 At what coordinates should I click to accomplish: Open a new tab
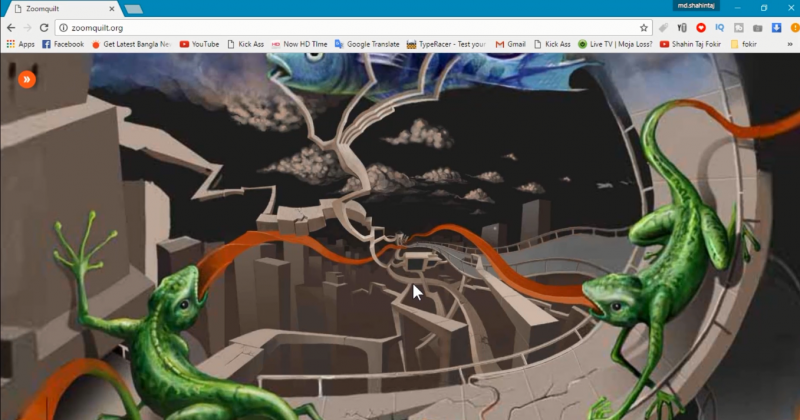(x=134, y=9)
